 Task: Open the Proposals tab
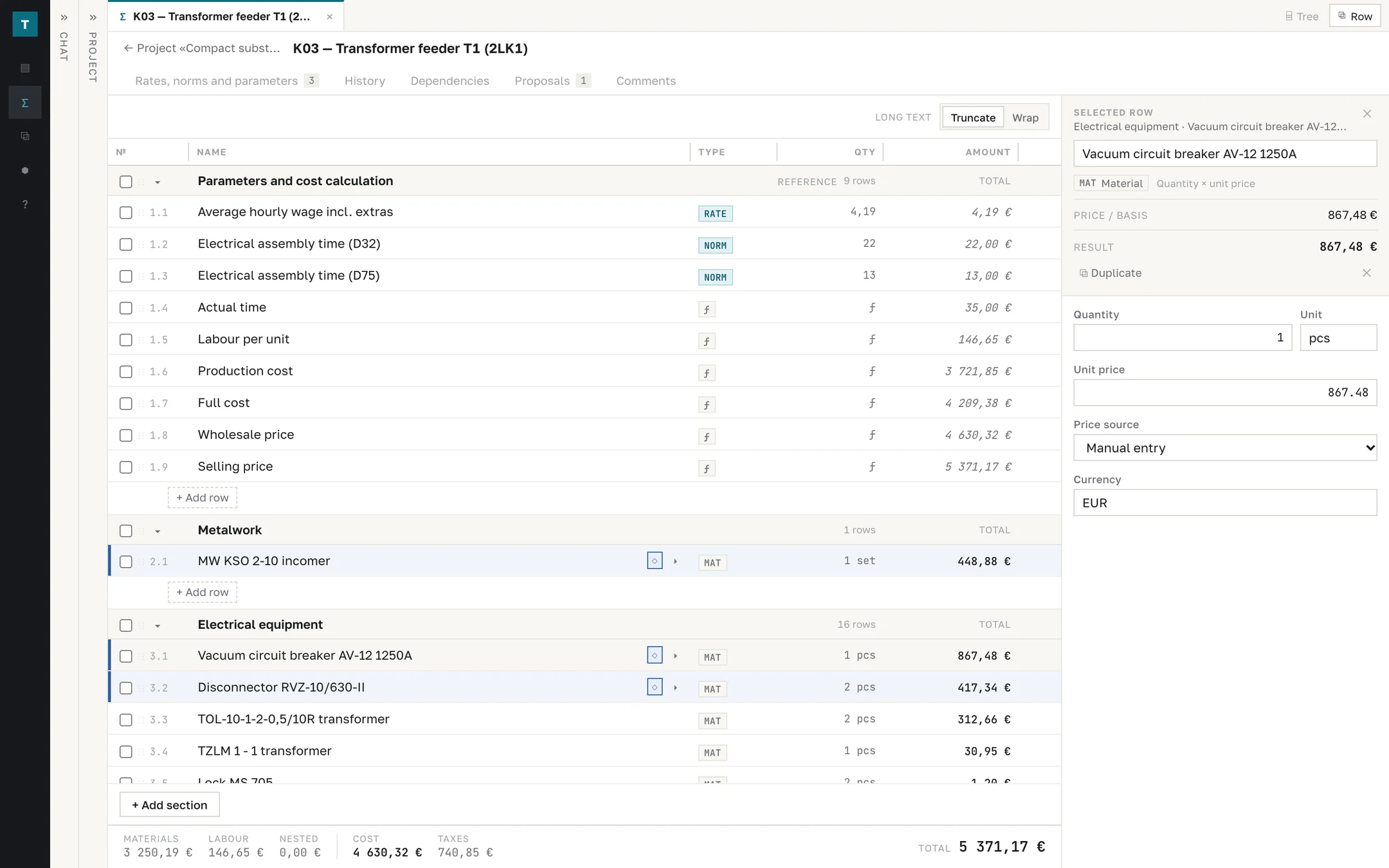[x=552, y=81]
